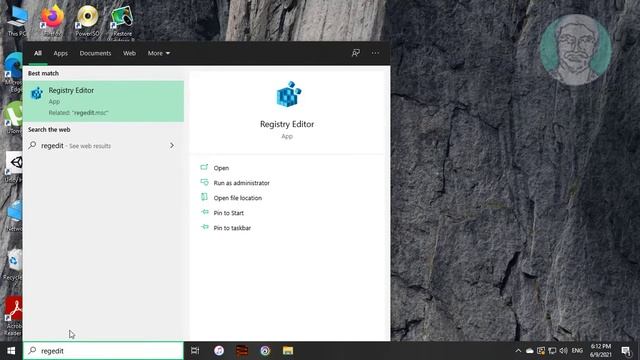Open the search options ellipsis menu

click(375, 53)
